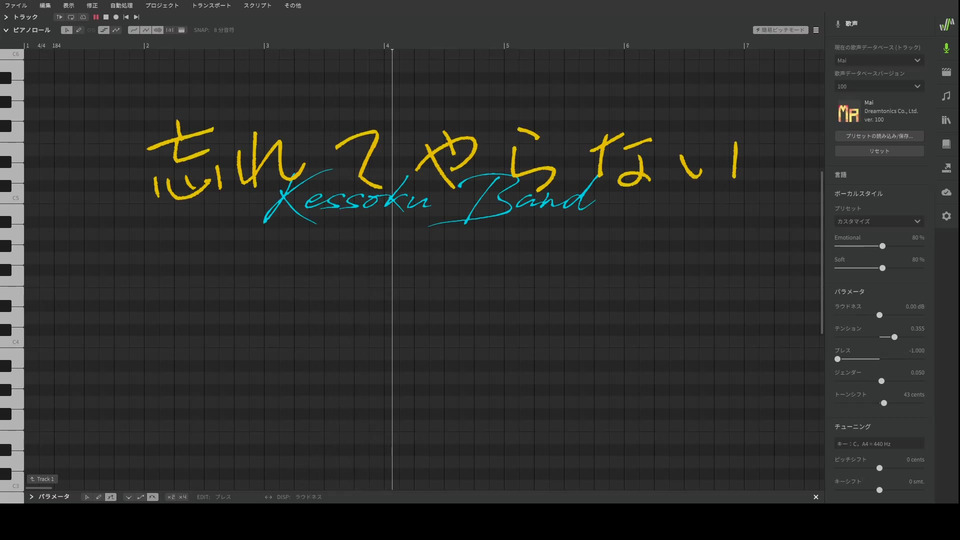
Task: Select pointer tool in parameter panel
Action: click(87, 497)
